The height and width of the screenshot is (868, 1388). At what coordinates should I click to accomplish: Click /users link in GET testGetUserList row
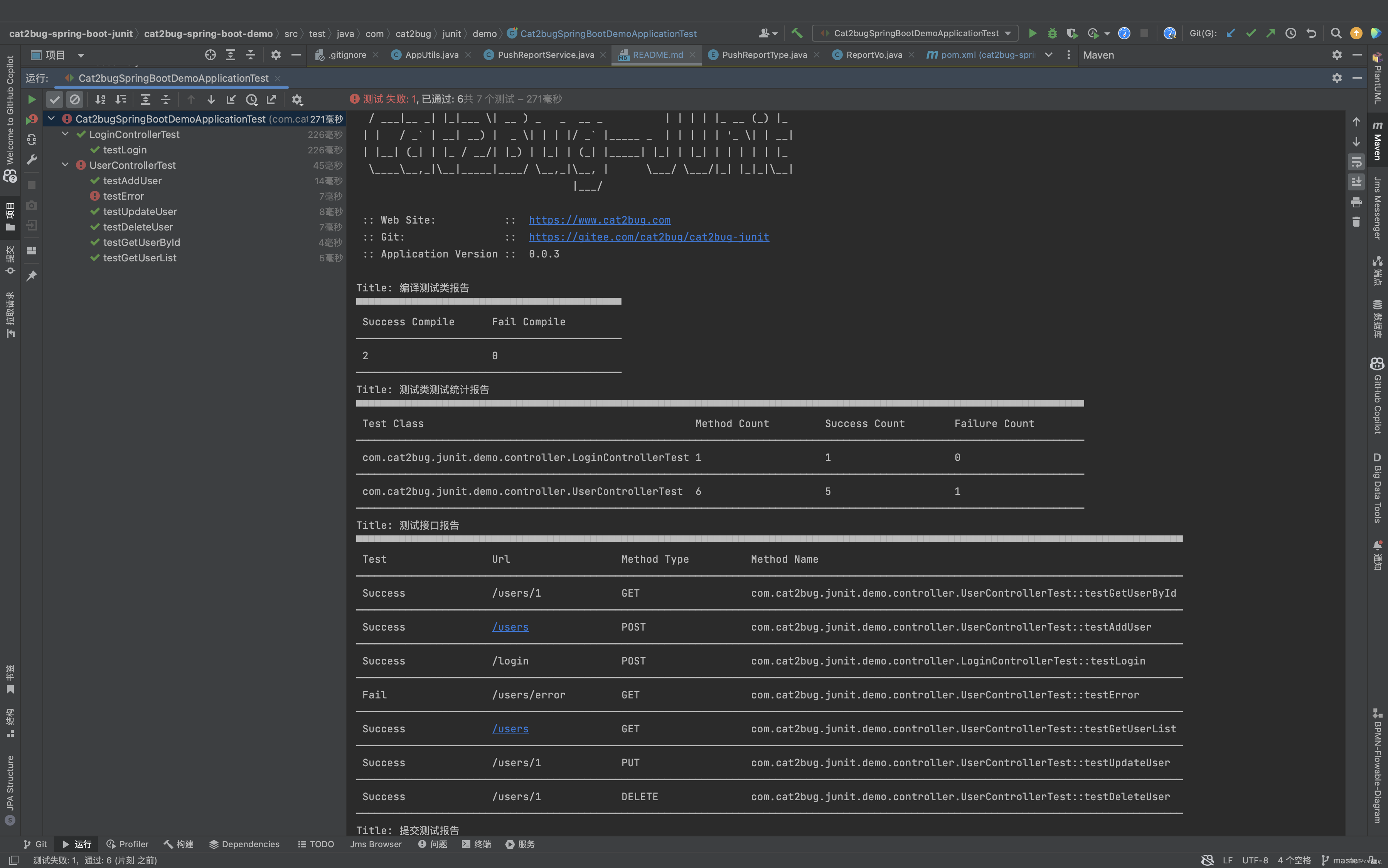pyautogui.click(x=510, y=728)
